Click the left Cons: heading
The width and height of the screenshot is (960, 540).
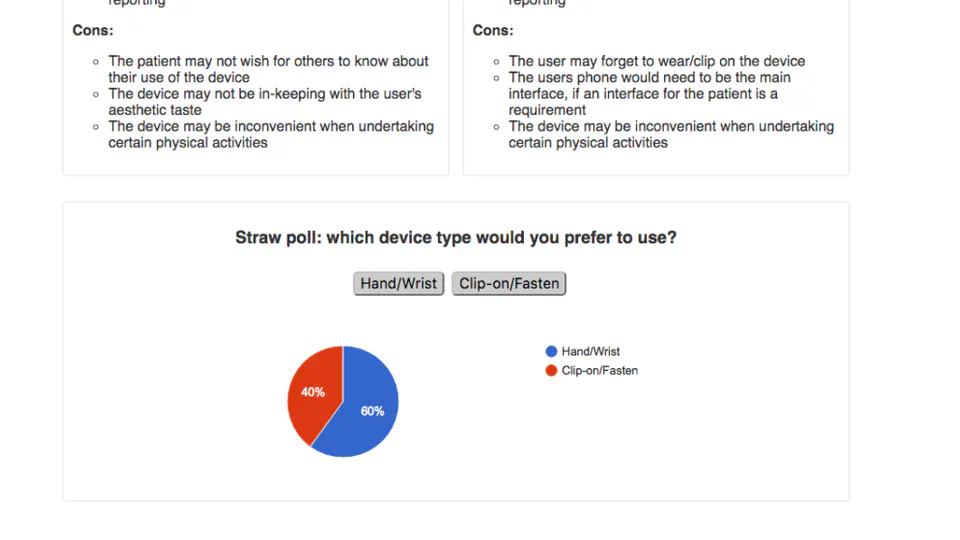pyautogui.click(x=92, y=30)
